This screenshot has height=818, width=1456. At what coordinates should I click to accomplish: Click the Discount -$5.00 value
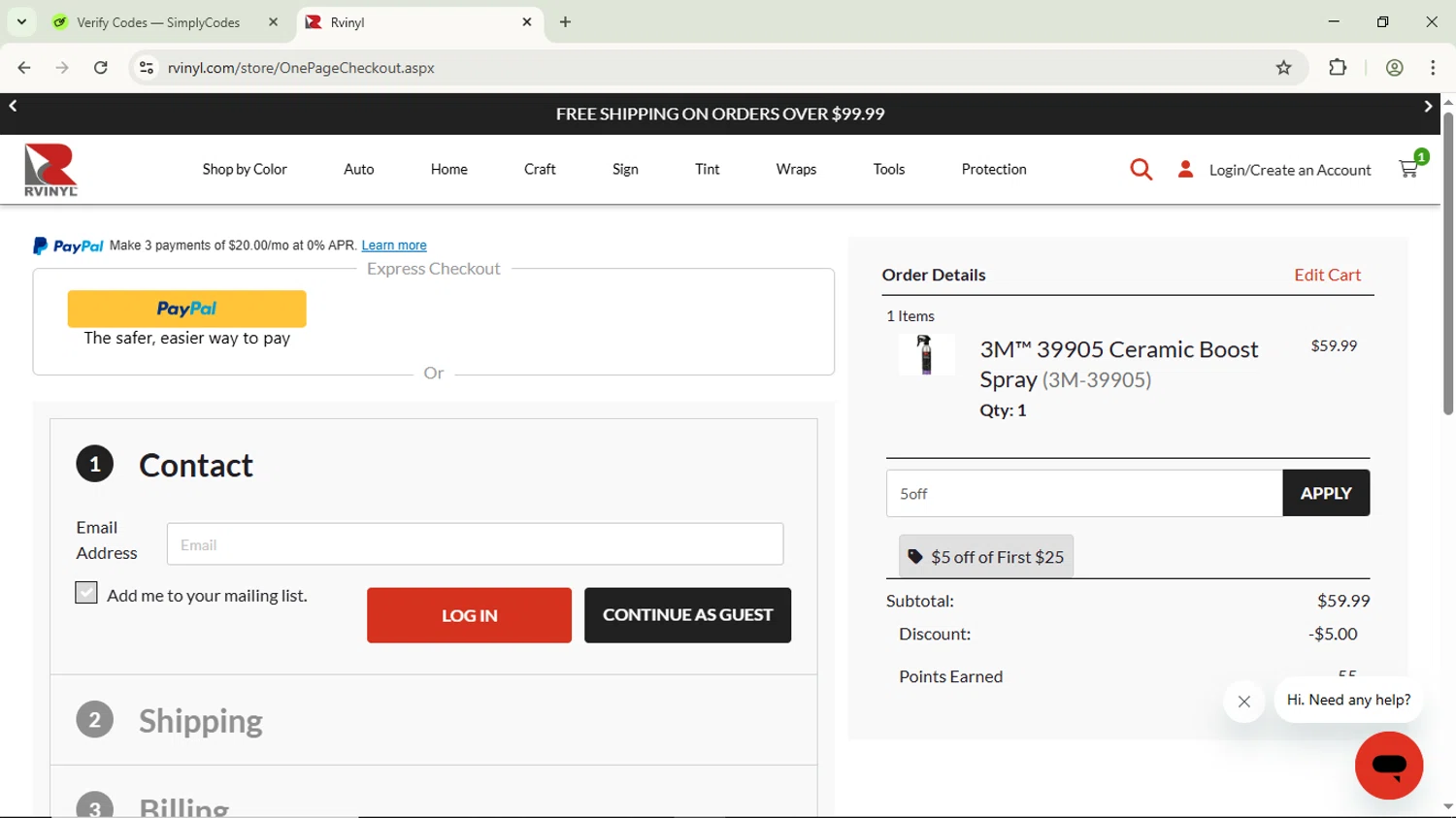1333,634
